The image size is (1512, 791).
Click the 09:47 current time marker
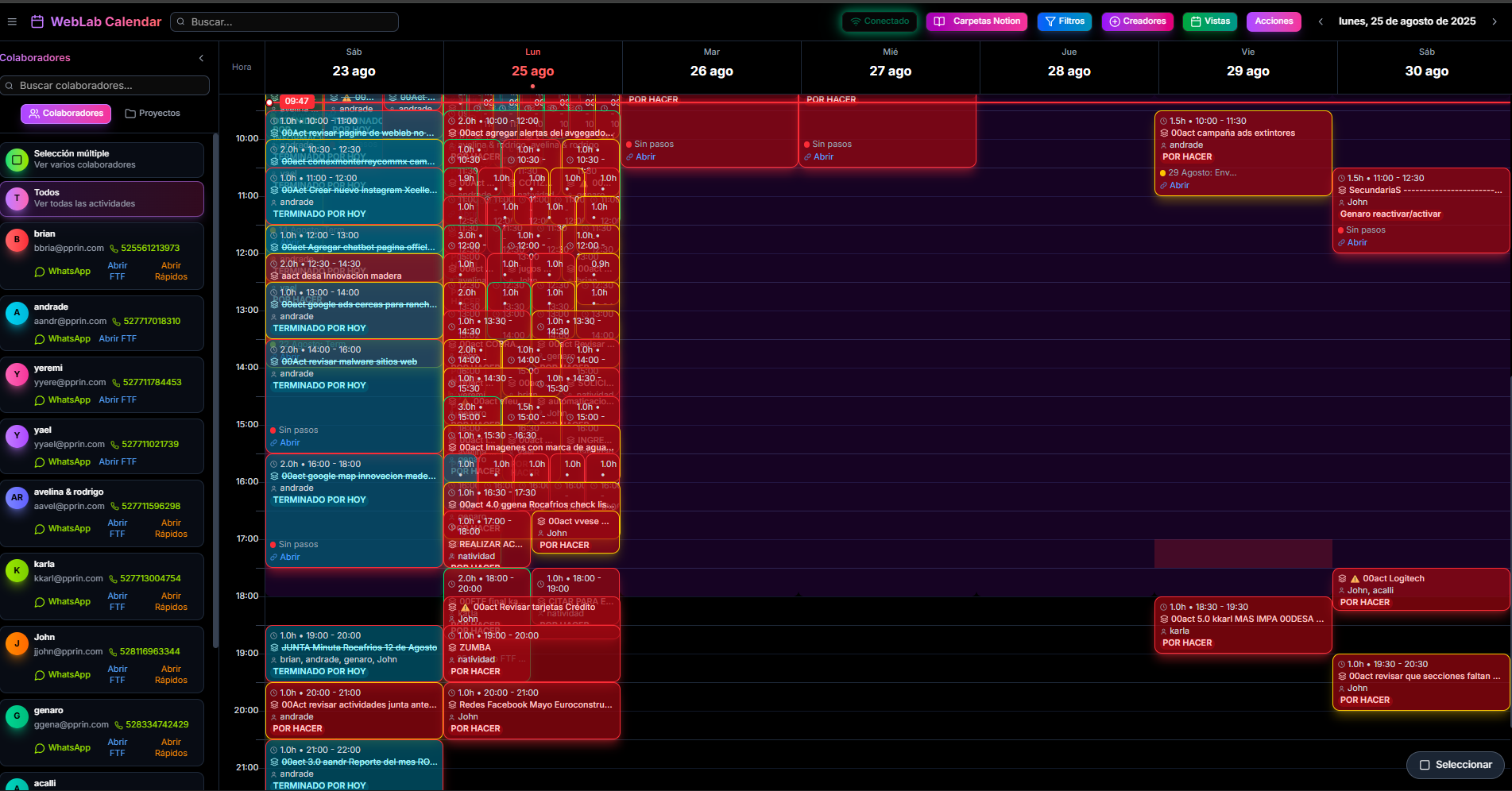pyautogui.click(x=296, y=102)
